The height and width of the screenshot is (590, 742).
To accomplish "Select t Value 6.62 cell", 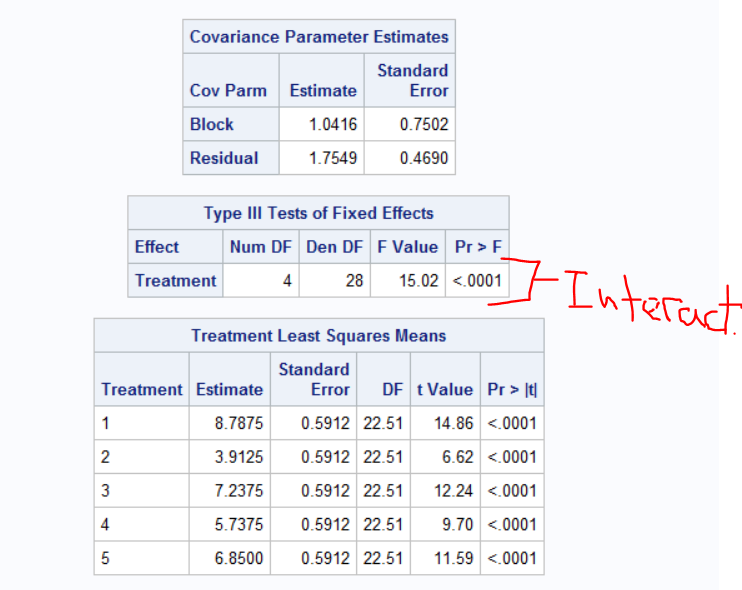I will (x=458, y=457).
